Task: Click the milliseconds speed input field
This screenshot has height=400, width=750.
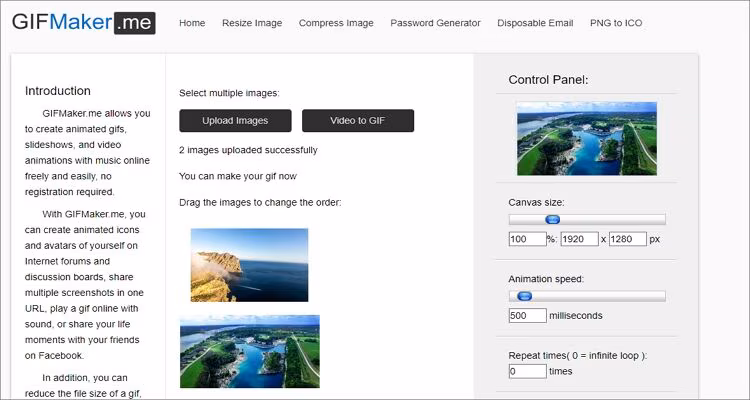Action: click(x=527, y=315)
